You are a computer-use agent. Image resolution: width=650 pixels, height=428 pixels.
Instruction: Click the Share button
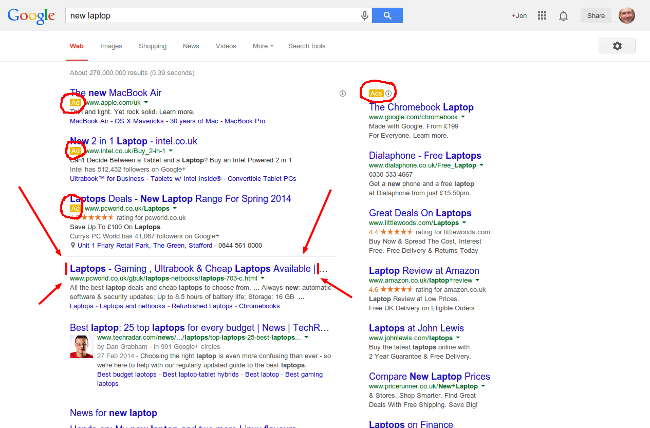coord(596,16)
